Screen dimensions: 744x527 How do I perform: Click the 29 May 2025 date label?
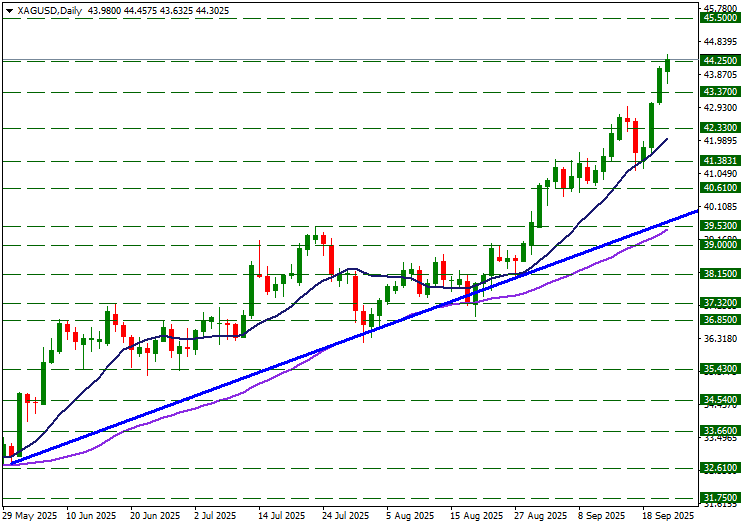pos(30,516)
